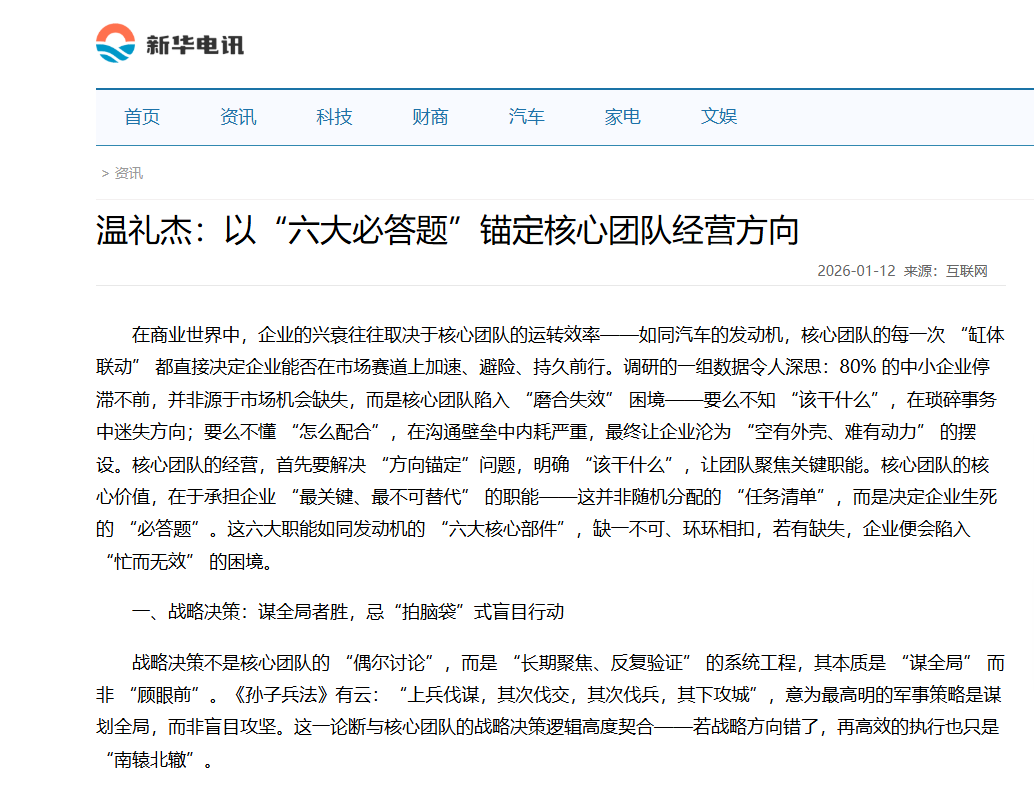
Task: Click the publish date 2026-01-12
Action: (x=857, y=270)
